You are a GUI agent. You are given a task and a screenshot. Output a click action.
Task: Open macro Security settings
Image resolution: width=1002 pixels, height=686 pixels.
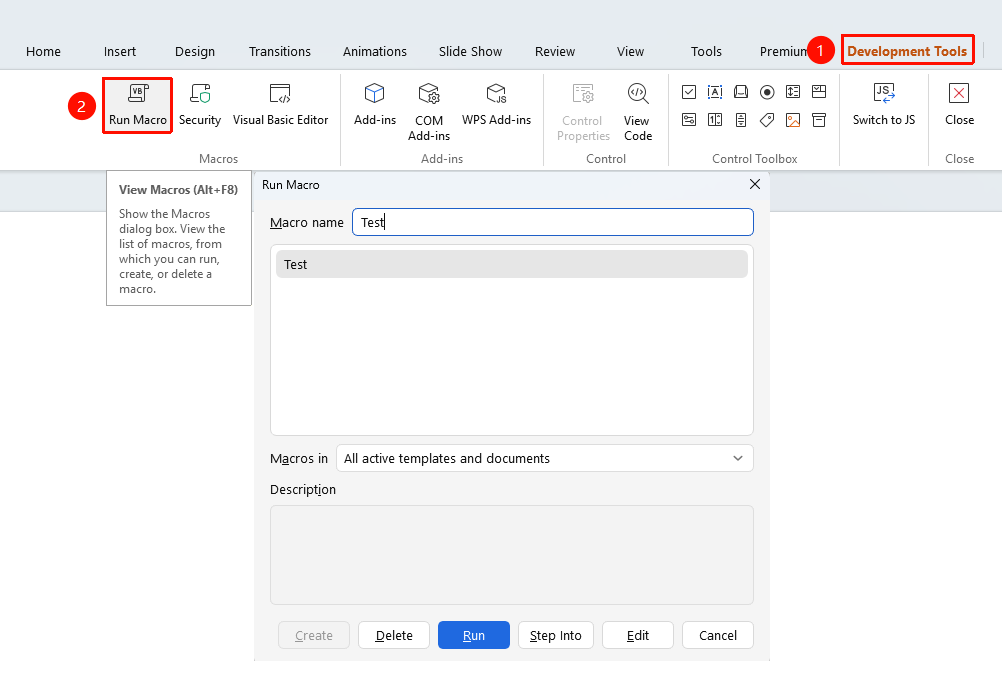(x=200, y=105)
